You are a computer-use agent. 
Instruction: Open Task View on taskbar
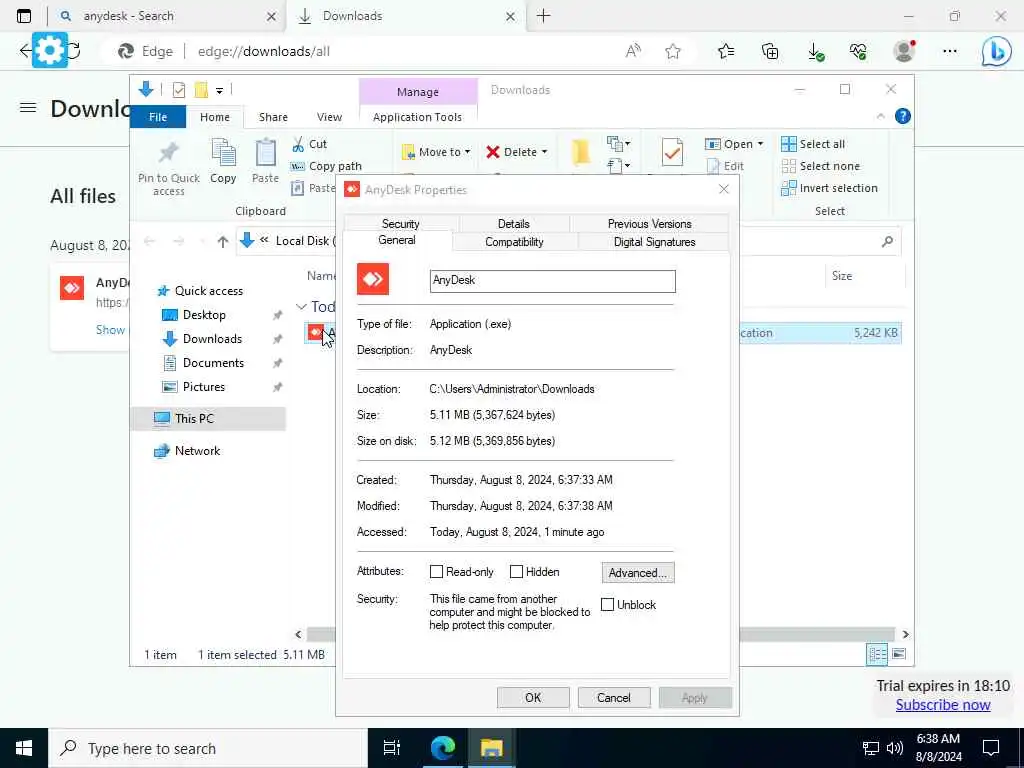[392, 748]
